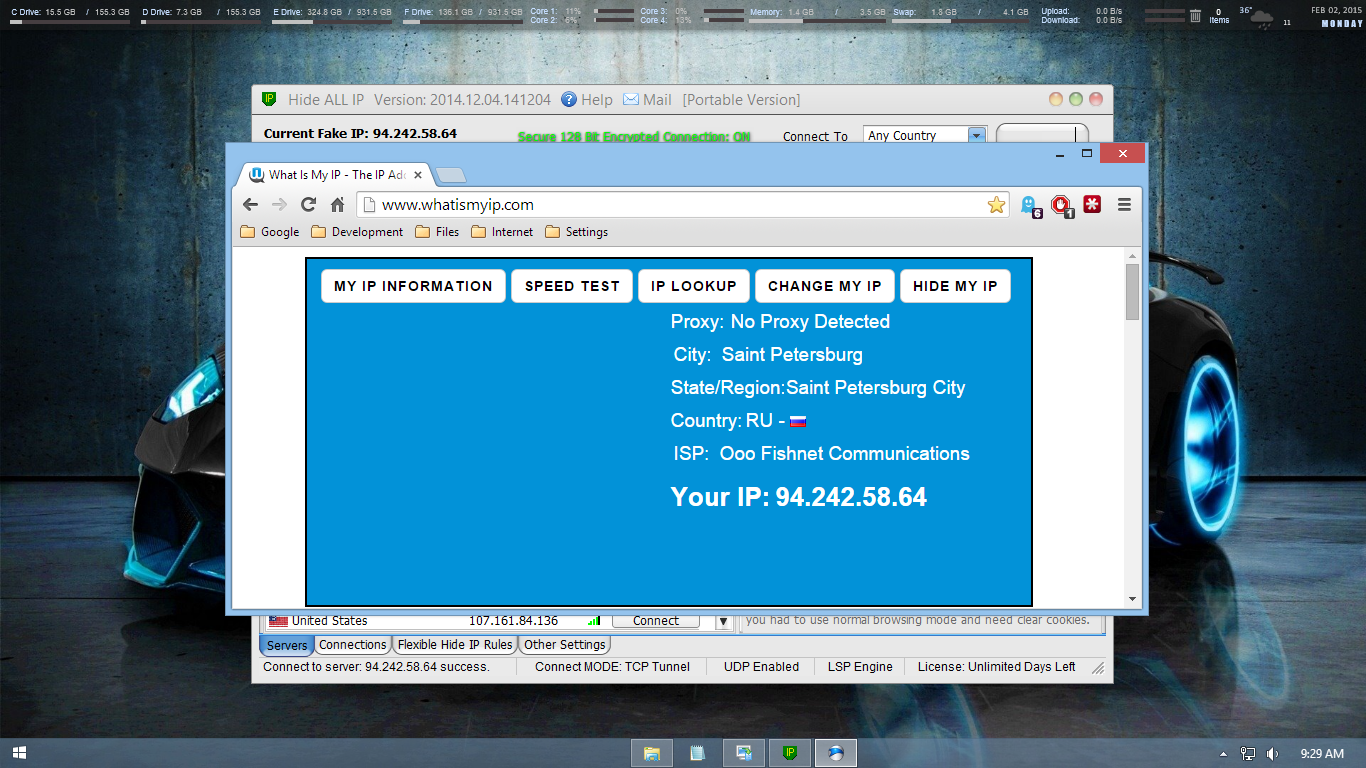
Task: Open the notepad icon in the taskbar
Action: click(698, 753)
